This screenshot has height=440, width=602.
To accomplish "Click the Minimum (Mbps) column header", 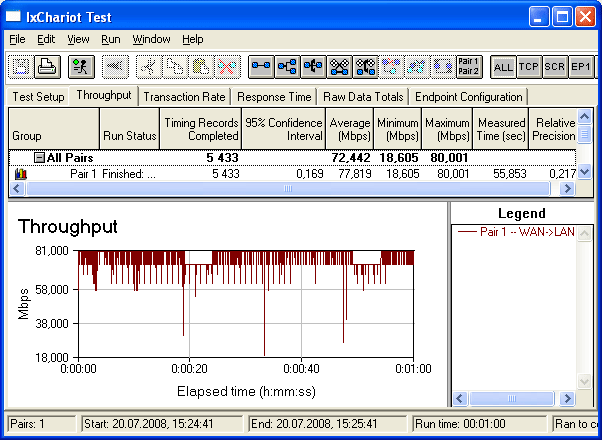I will pyautogui.click(x=398, y=129).
